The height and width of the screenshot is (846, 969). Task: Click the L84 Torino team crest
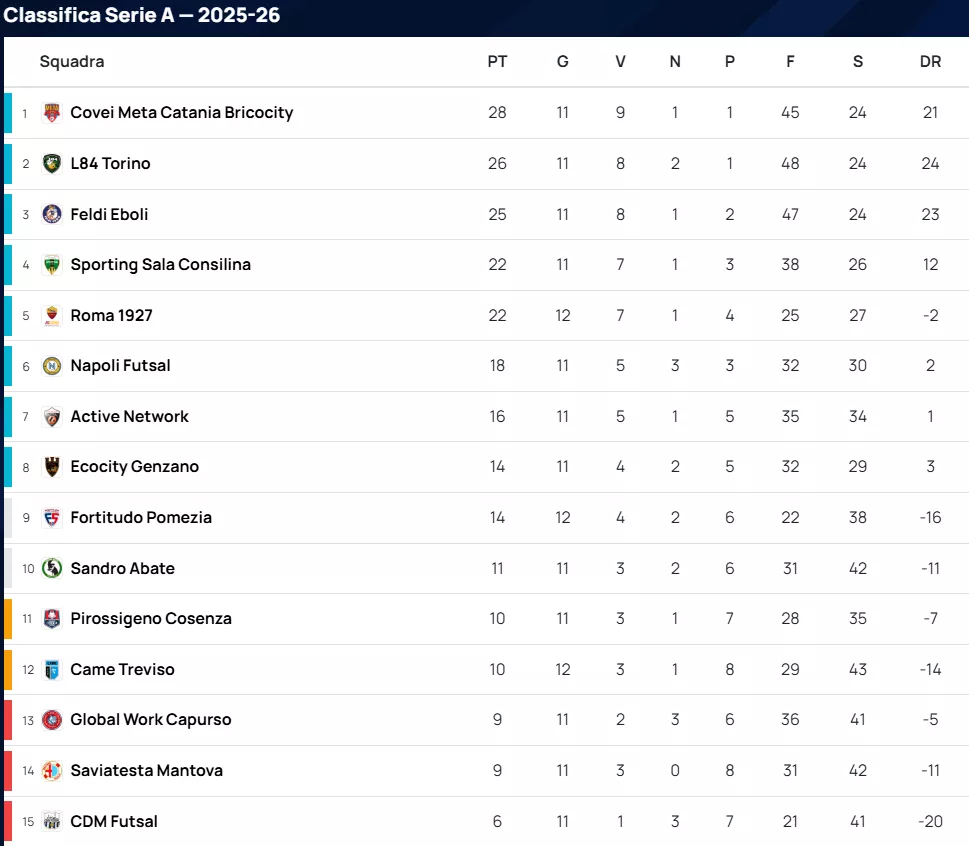coord(52,163)
